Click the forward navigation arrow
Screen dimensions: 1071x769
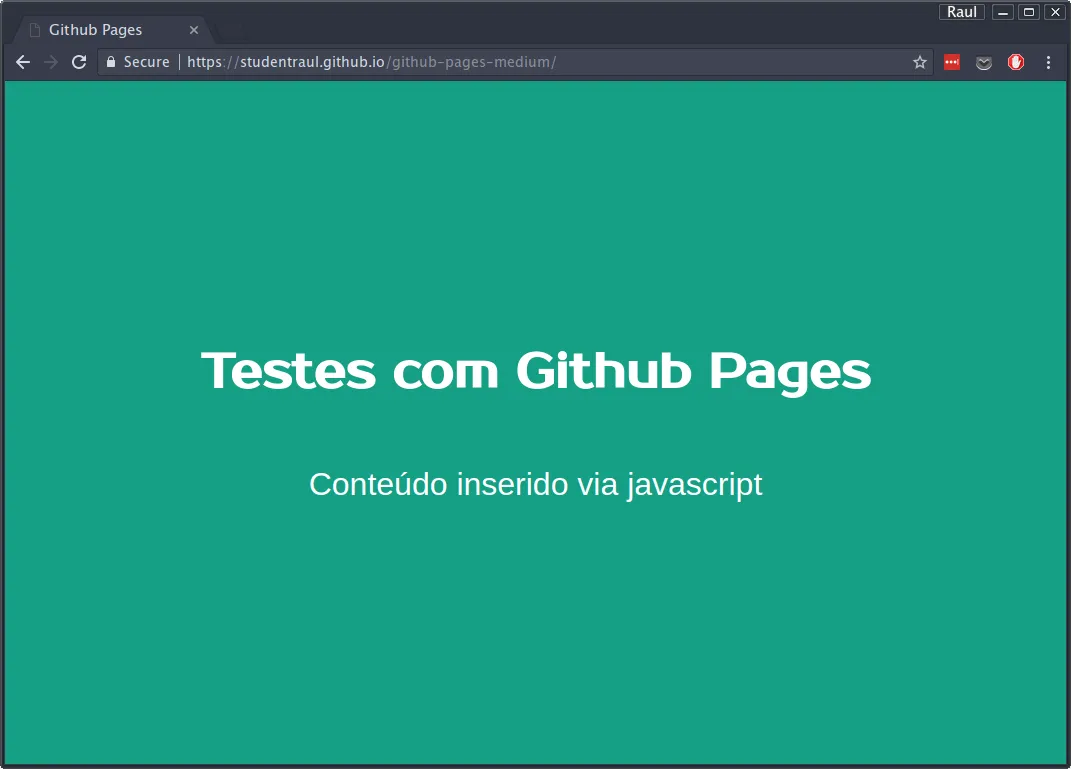51,62
